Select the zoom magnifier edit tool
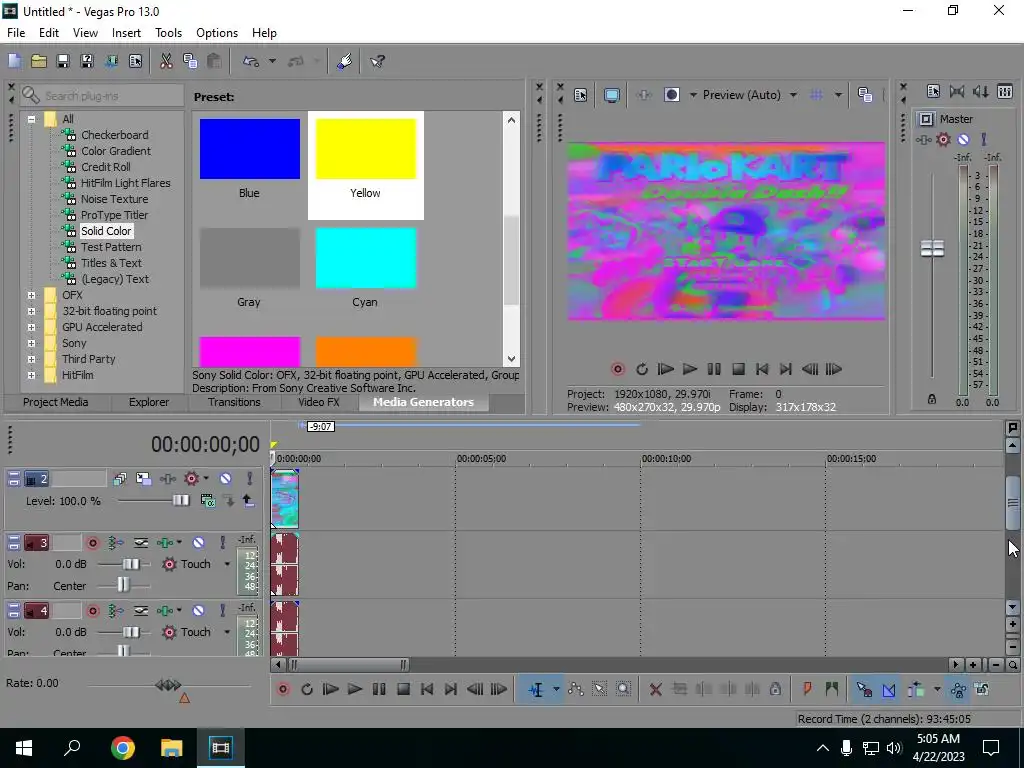The height and width of the screenshot is (768, 1024). pyautogui.click(x=624, y=689)
